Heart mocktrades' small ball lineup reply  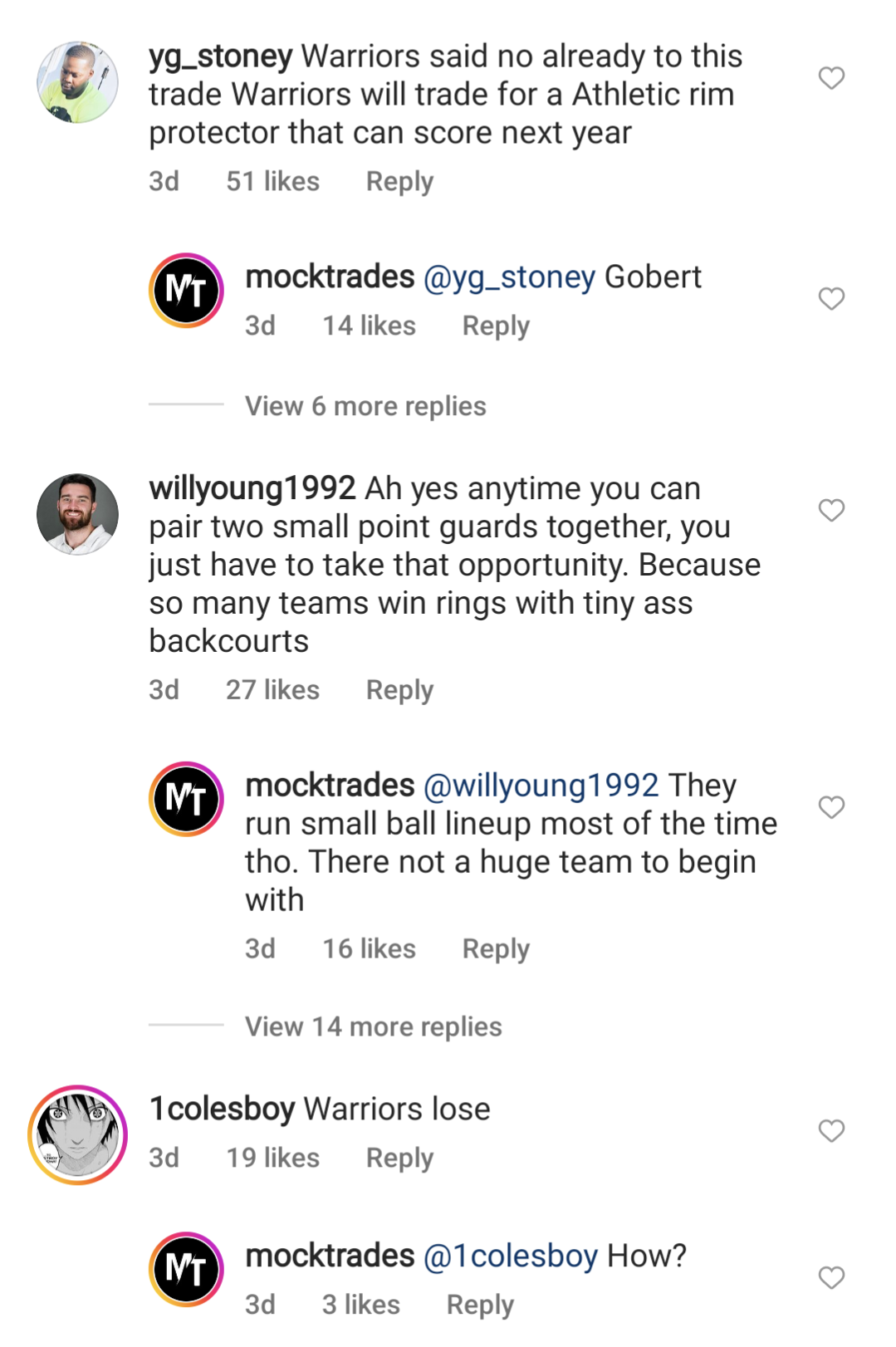[x=831, y=807]
